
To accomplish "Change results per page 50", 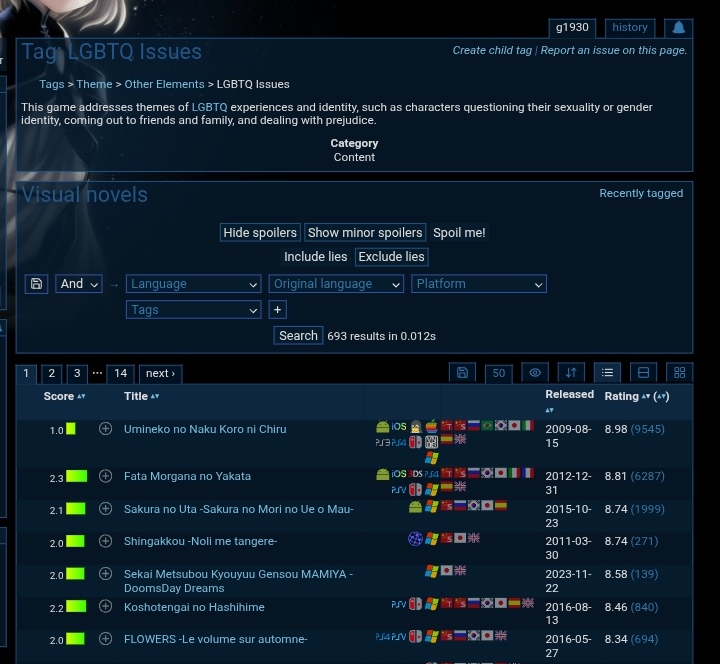I will [499, 373].
